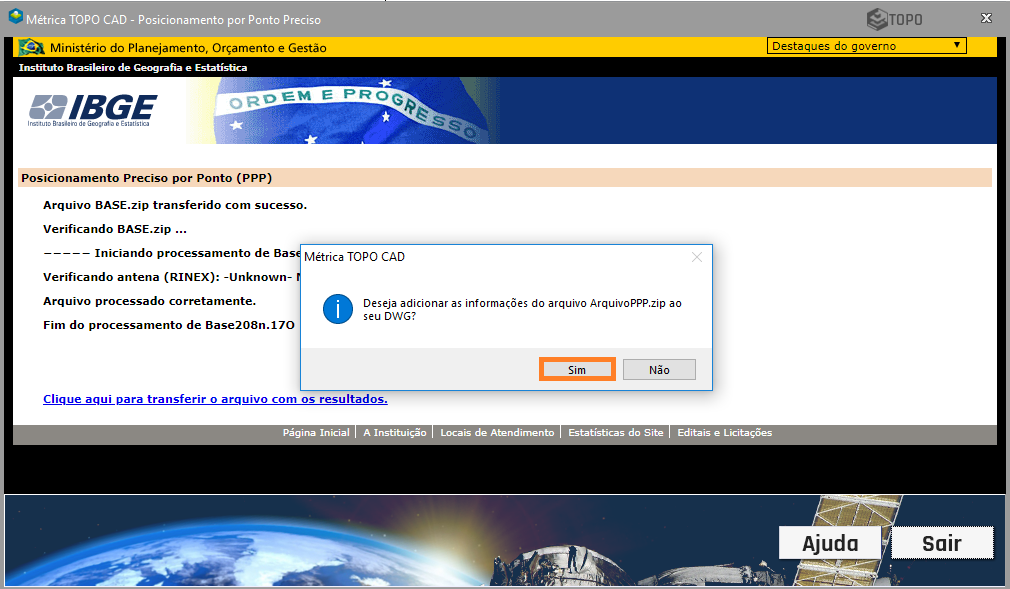Click the IBGE logo
Image resolution: width=1010 pixels, height=589 pixels.
pos(92,110)
